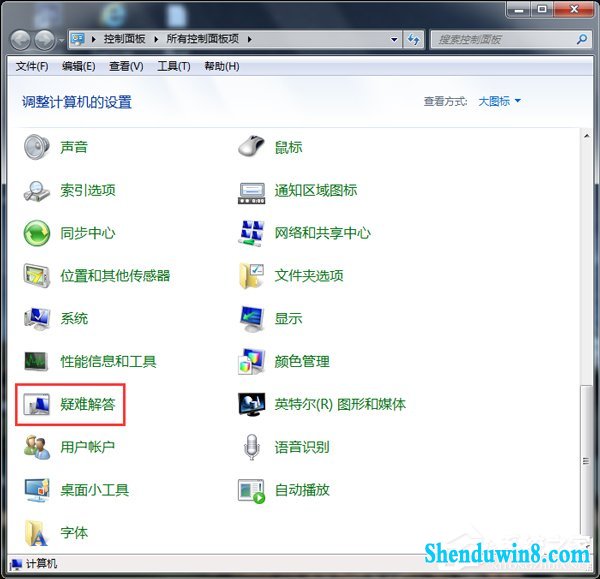Open the 鼠标 mouse icon
This screenshot has width=600, height=579.
(x=251, y=147)
